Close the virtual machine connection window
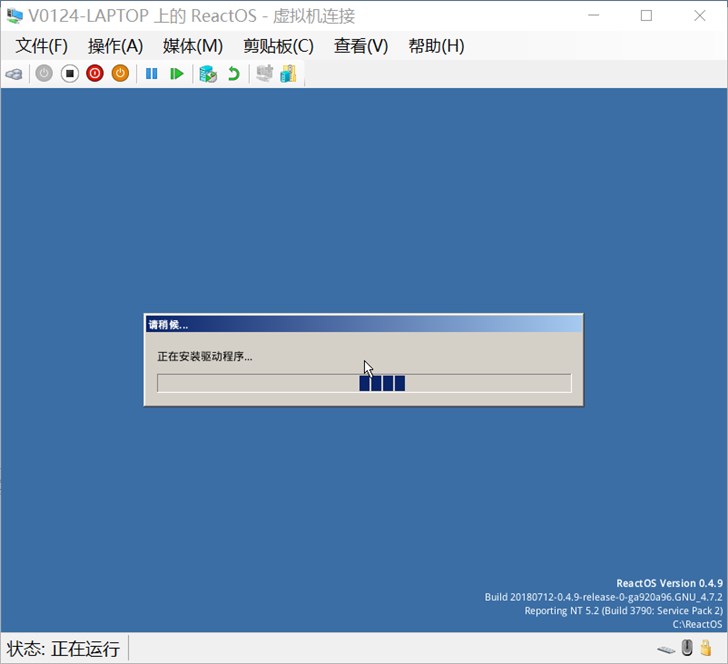Viewport: 728px width, 664px height. 700,15
